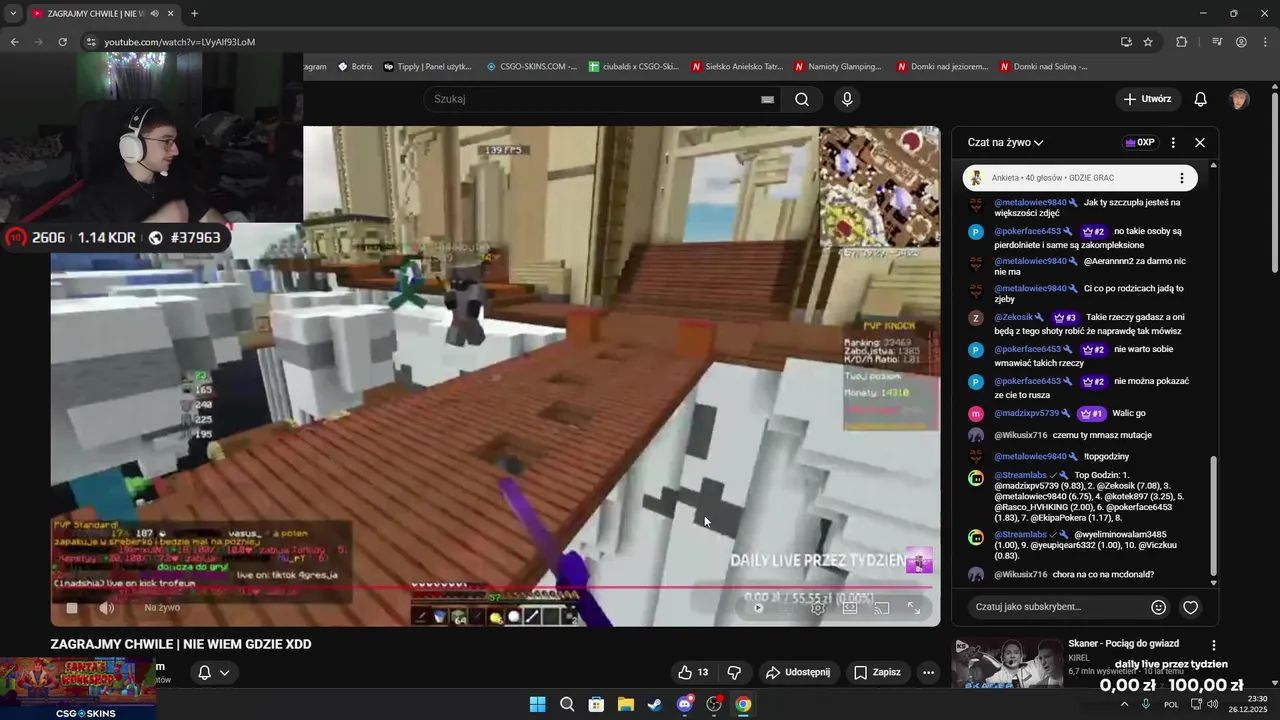Open ciubaldi x CSGO-Ski bookmark

pyautogui.click(x=634, y=67)
